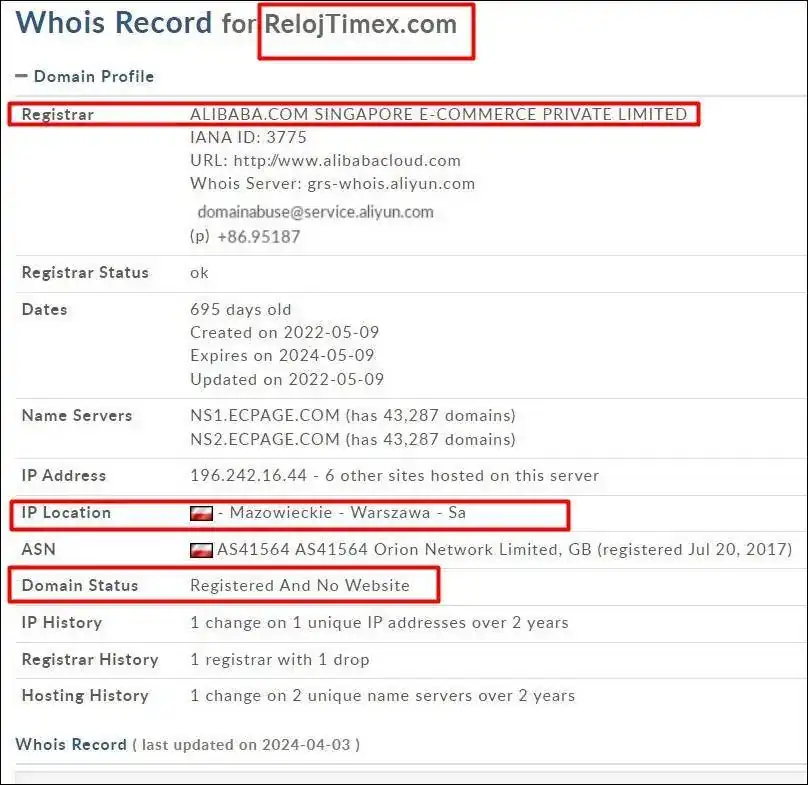This screenshot has width=808, height=785.
Task: Click the Whois Server grs-whois.aliyun.com line
Action: point(332,183)
